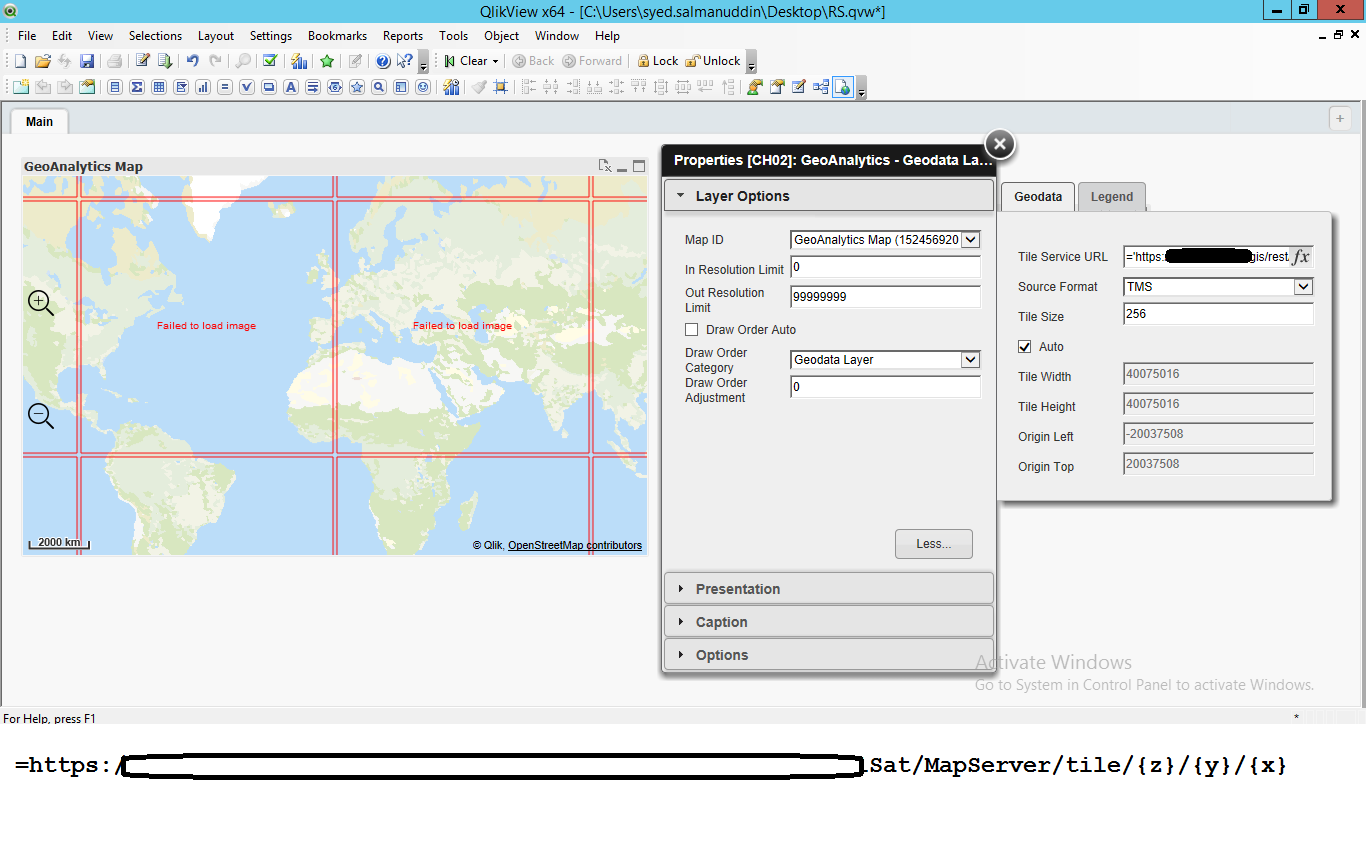Add a new sheet with the plus button

point(1340,119)
